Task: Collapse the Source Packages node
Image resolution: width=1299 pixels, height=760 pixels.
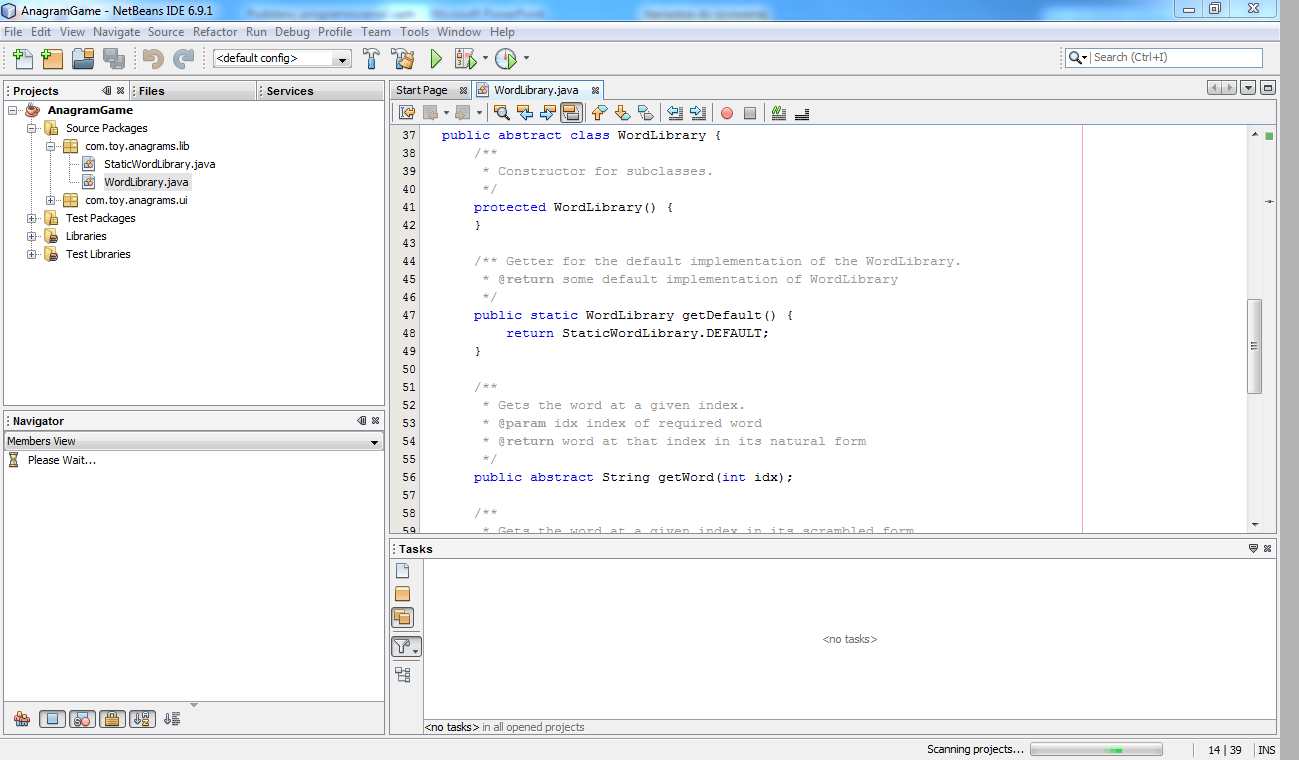Action: click(32, 128)
